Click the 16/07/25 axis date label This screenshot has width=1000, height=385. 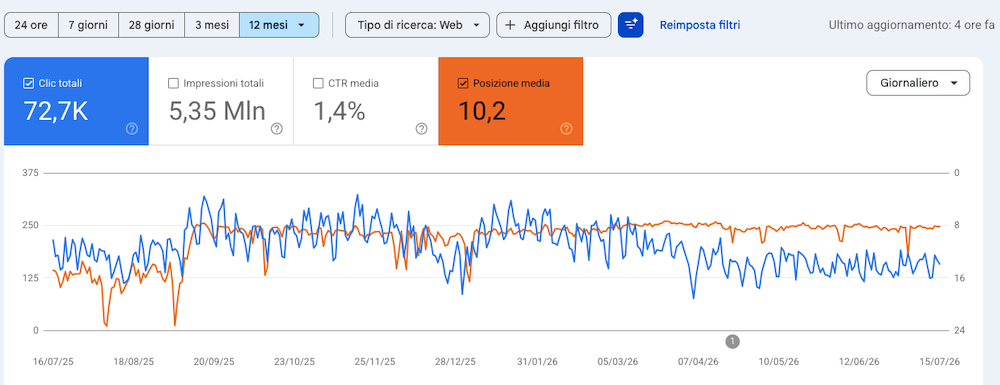[53, 361]
